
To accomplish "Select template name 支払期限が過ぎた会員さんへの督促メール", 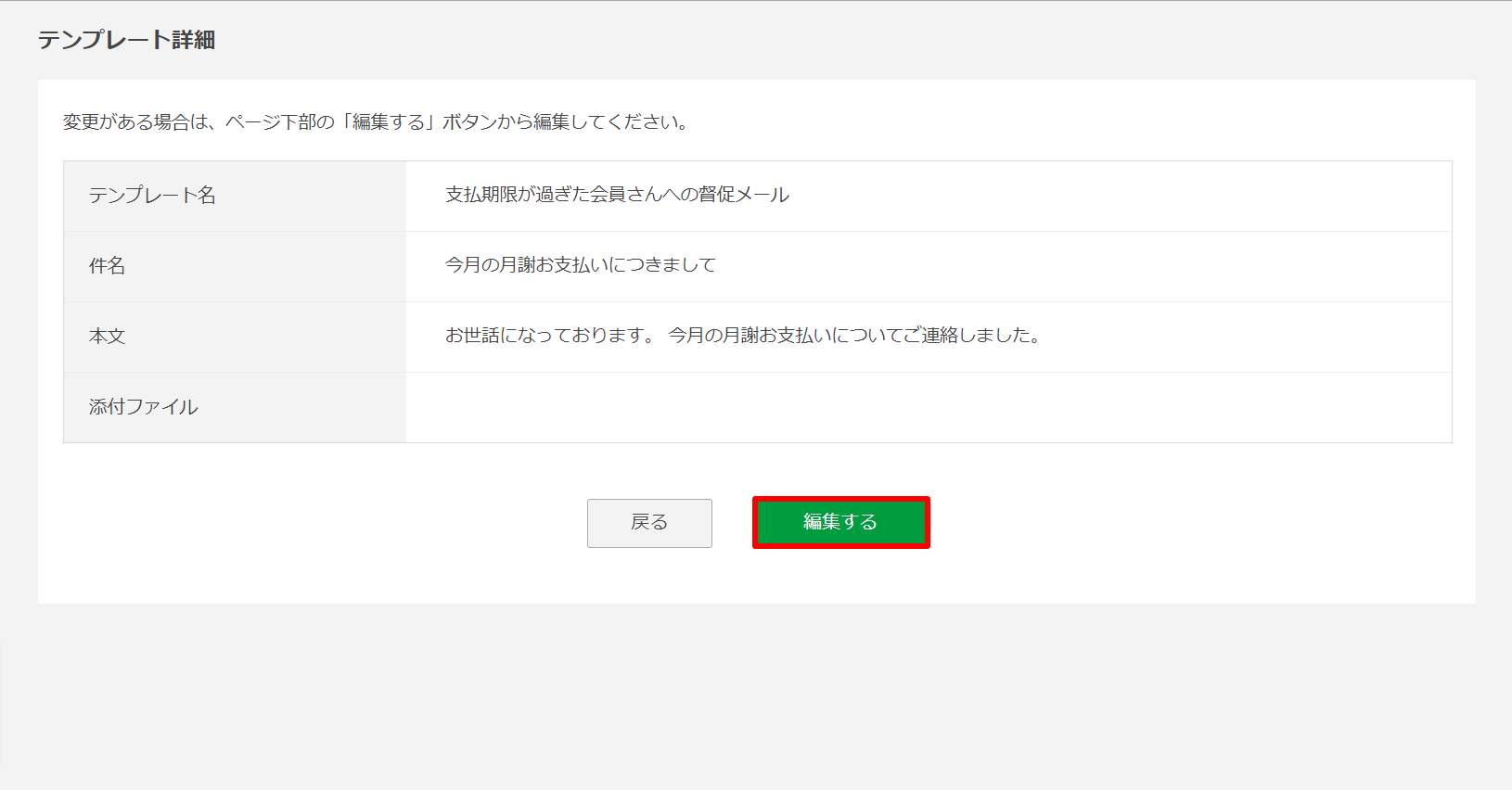I will point(617,195).
